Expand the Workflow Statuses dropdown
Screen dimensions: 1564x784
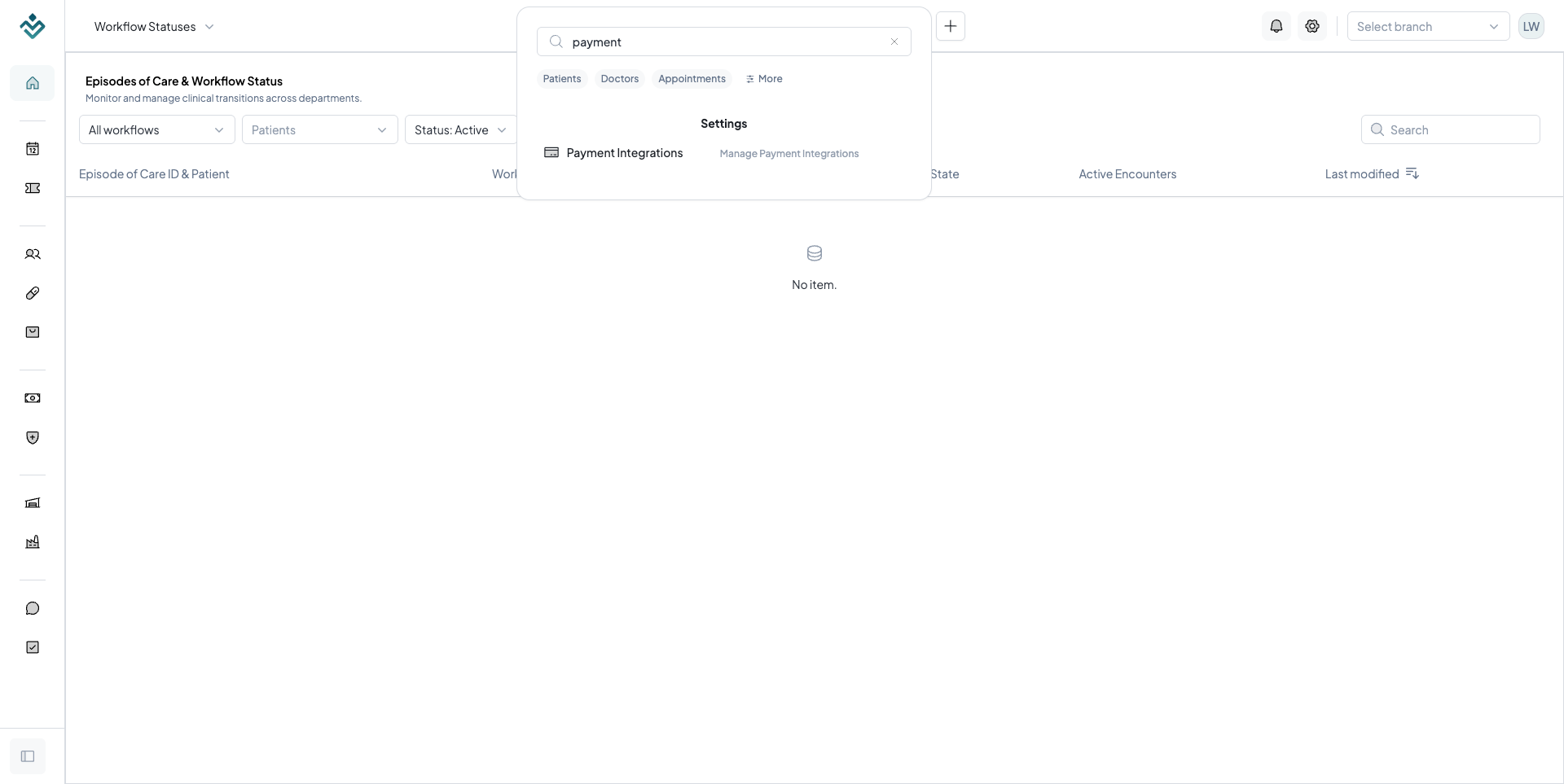click(x=154, y=26)
